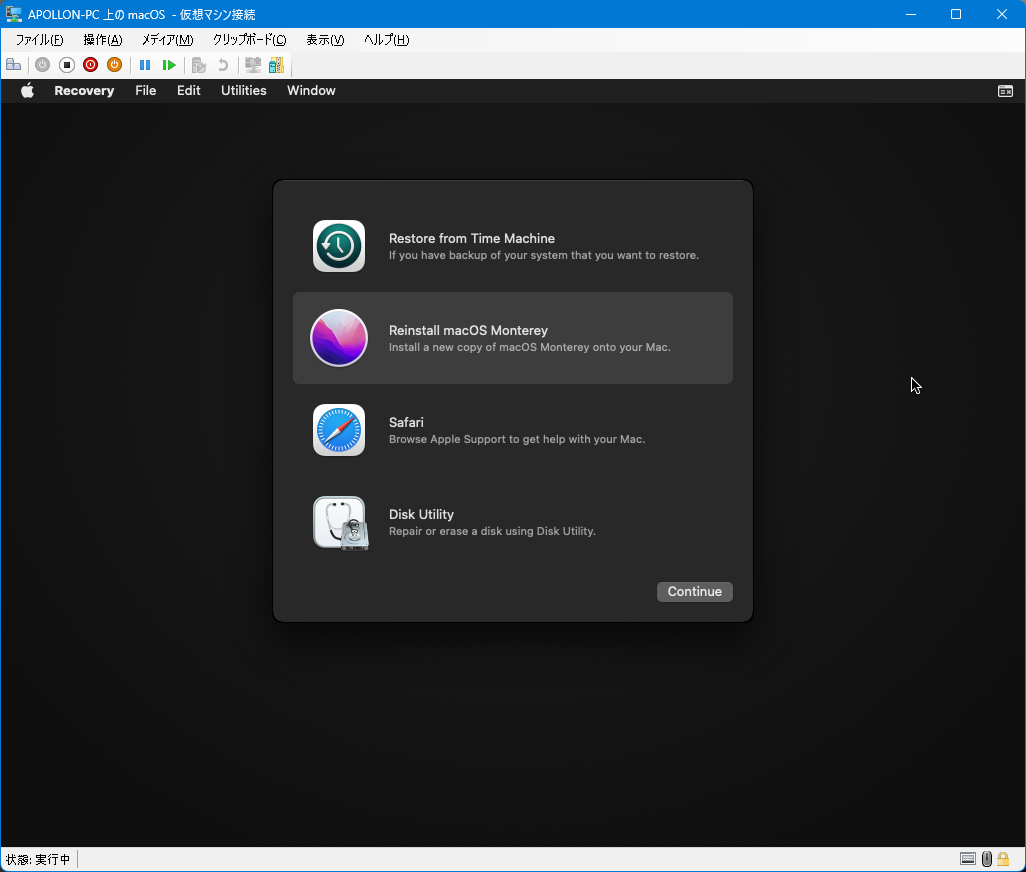Click the lock icon in status bar

pos(1003,859)
